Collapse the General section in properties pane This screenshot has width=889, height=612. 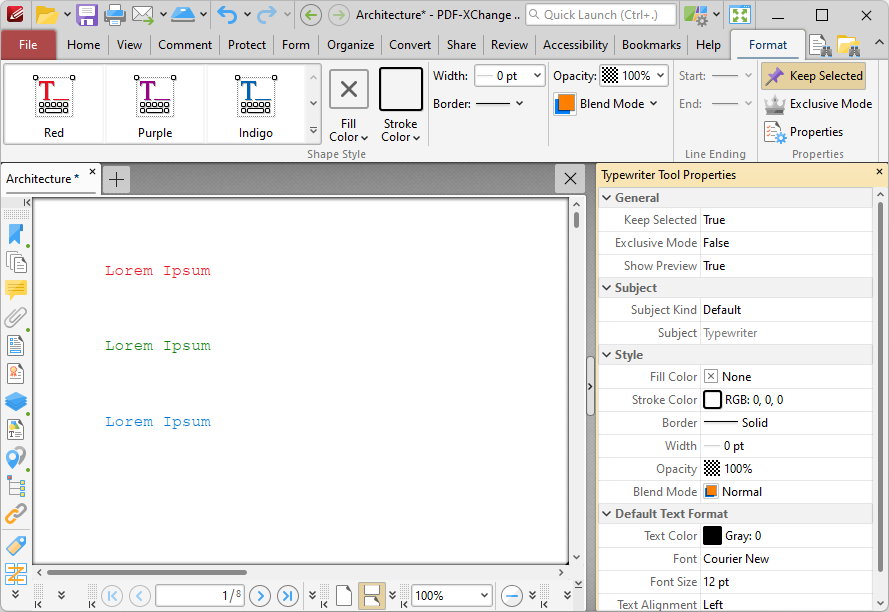pos(607,198)
